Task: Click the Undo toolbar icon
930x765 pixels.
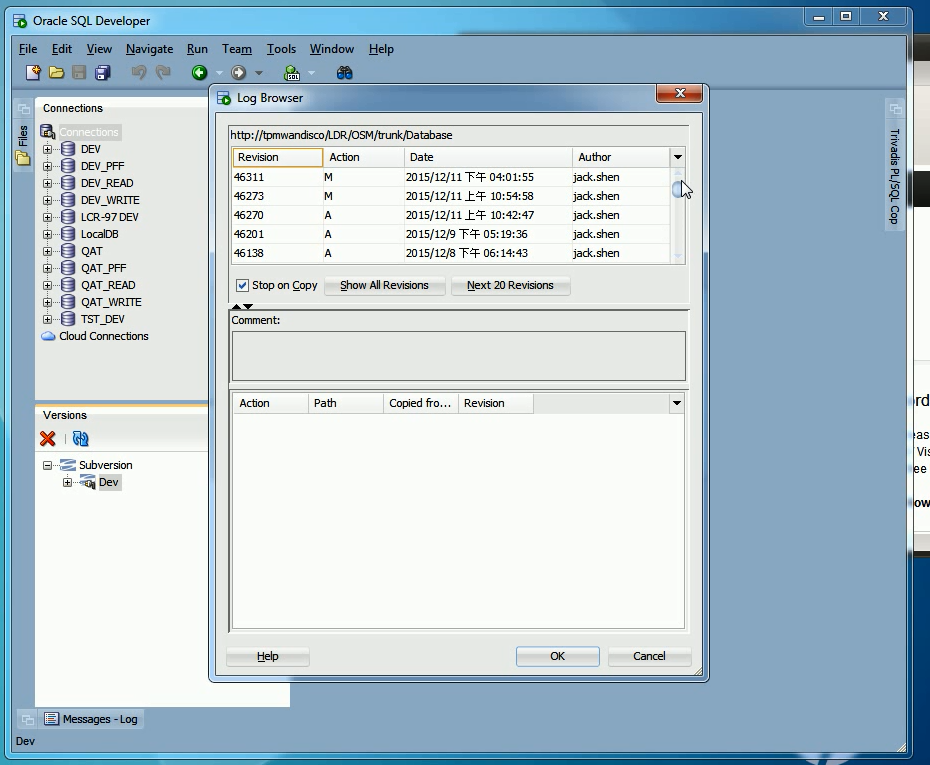Action: [139, 72]
